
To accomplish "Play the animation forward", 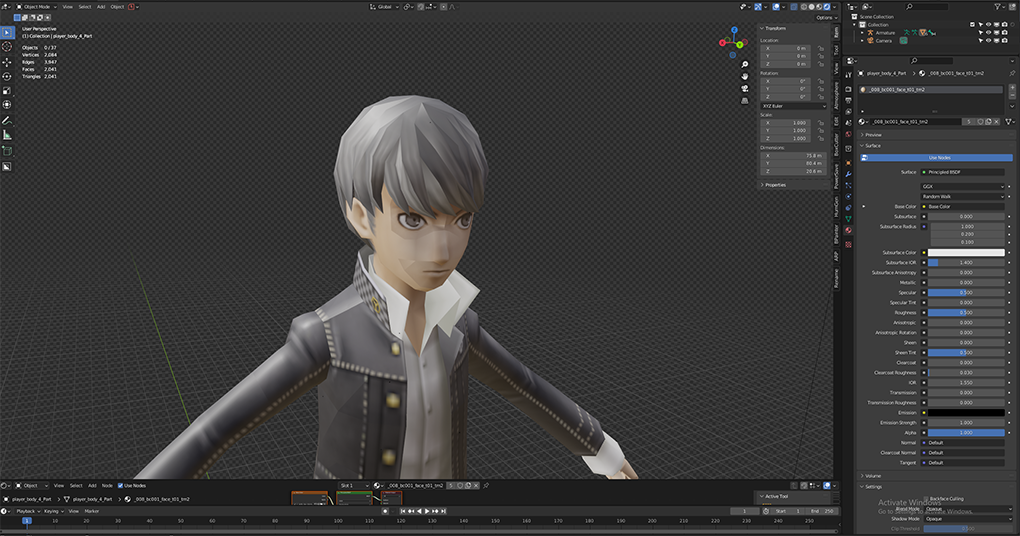I will click(x=427, y=511).
